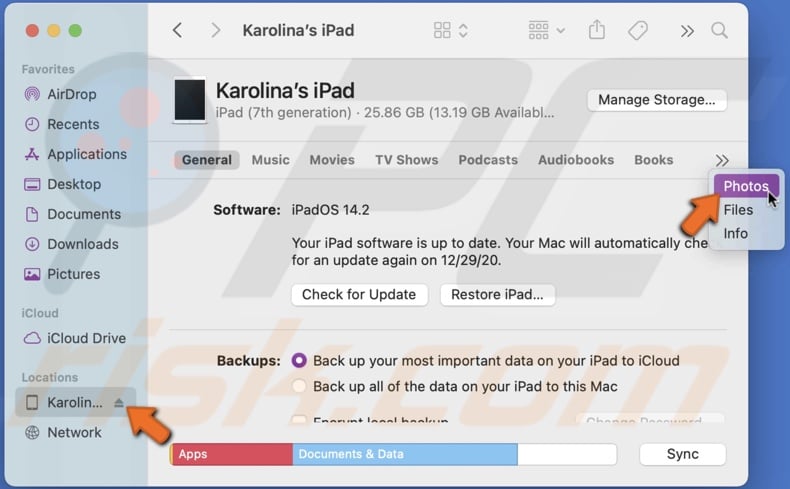Click the free space storage segment
This screenshot has width=790, height=489.
[x=567, y=454]
